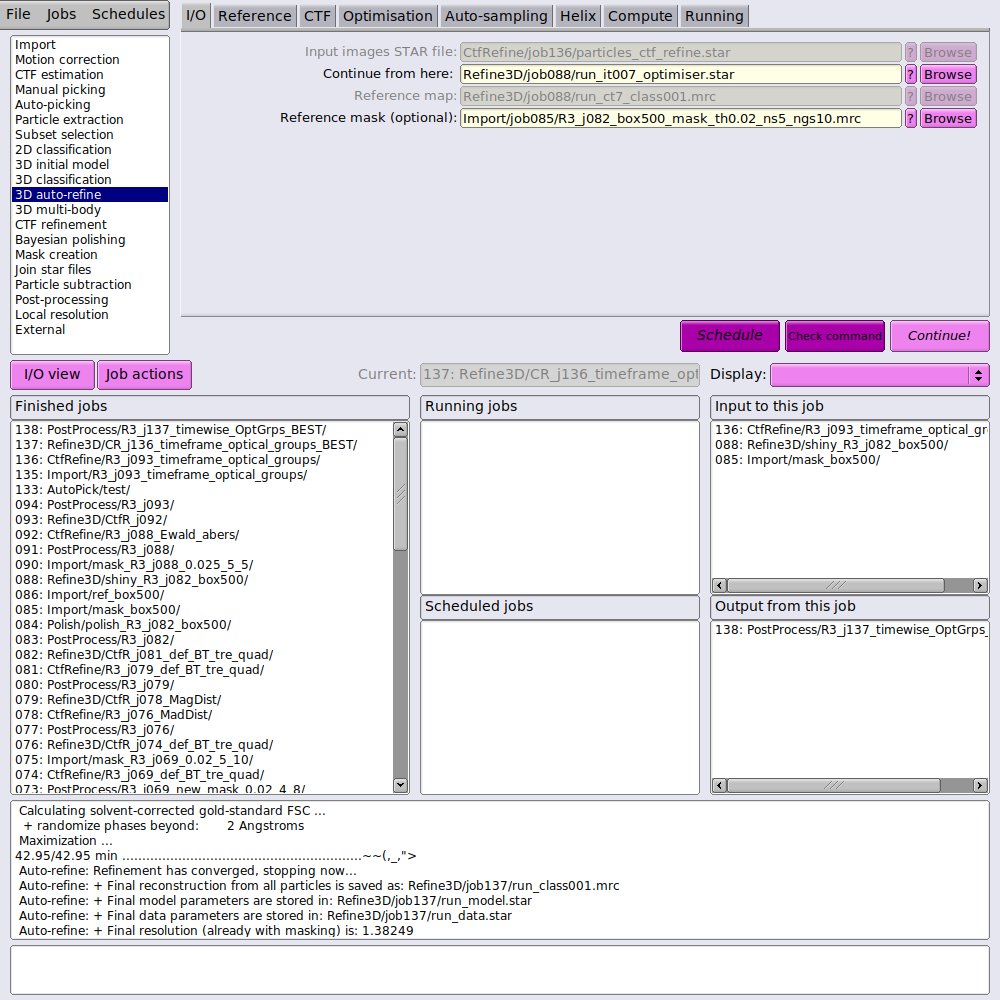The width and height of the screenshot is (1000, 1000).
Task: Open the Jobs menu
Action: click(x=61, y=14)
